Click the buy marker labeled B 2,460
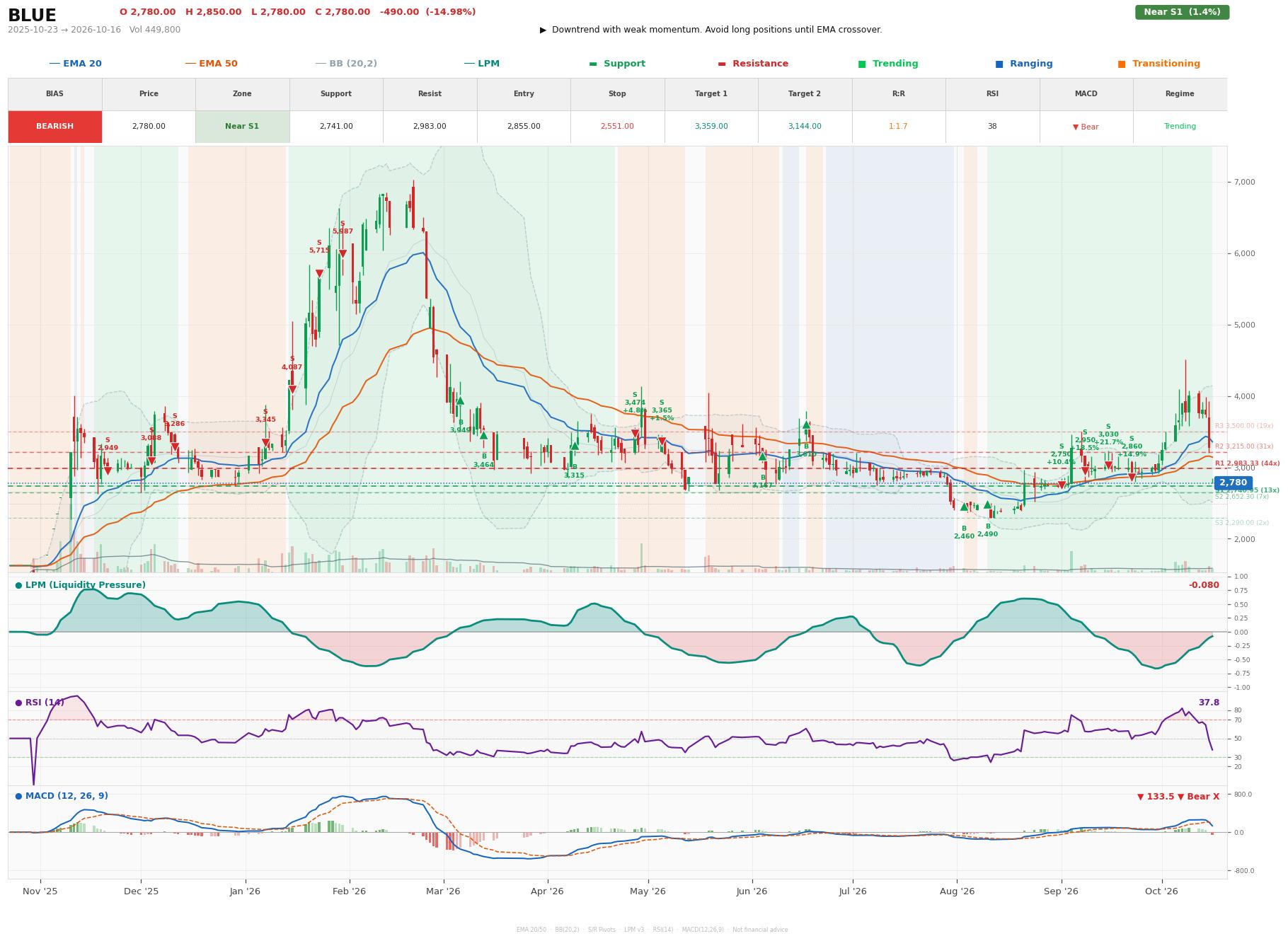The height and width of the screenshot is (941, 1288). [964, 507]
